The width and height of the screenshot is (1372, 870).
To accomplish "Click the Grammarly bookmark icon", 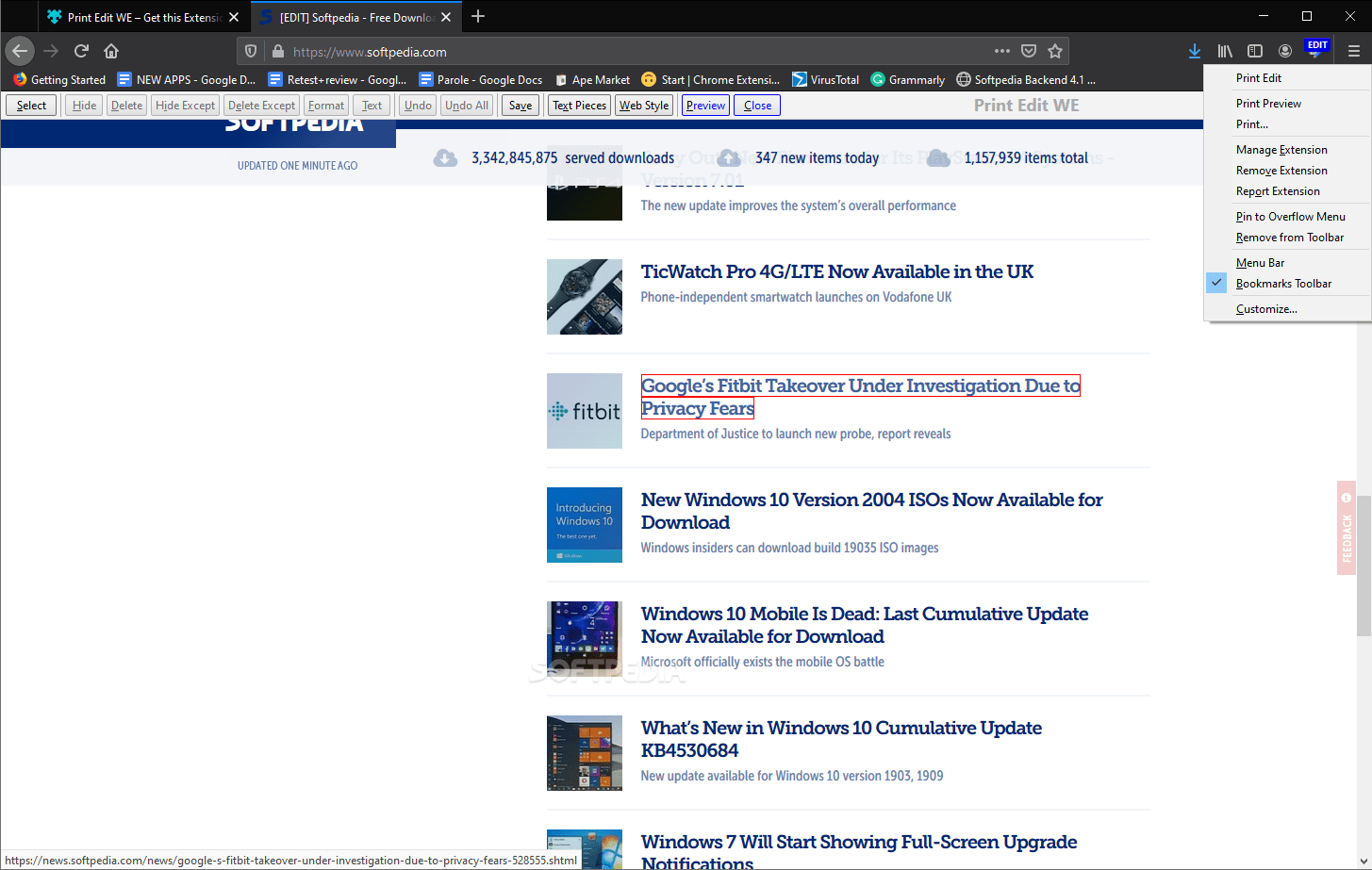I will click(877, 79).
